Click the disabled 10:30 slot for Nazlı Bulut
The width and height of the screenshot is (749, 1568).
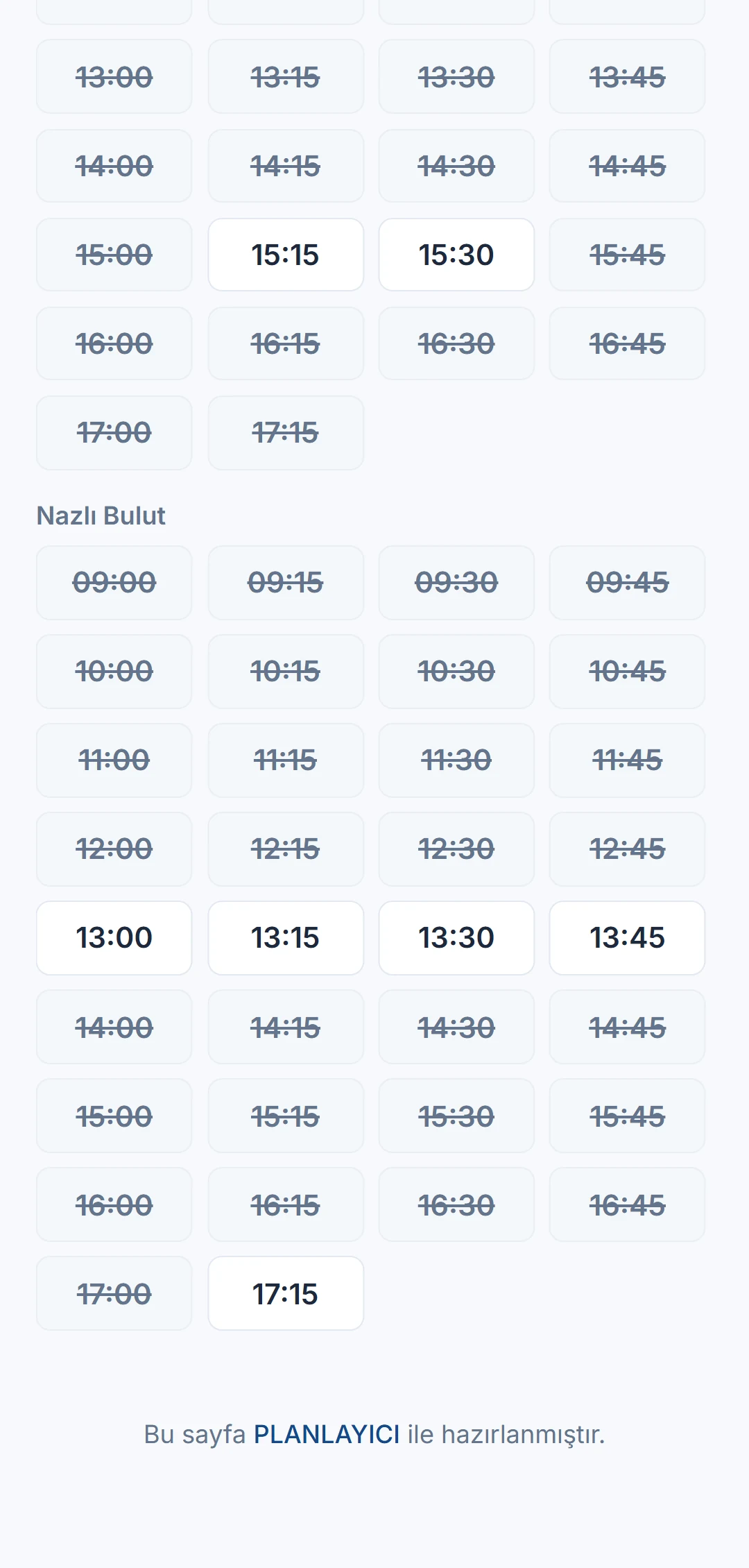pyautogui.click(x=456, y=671)
